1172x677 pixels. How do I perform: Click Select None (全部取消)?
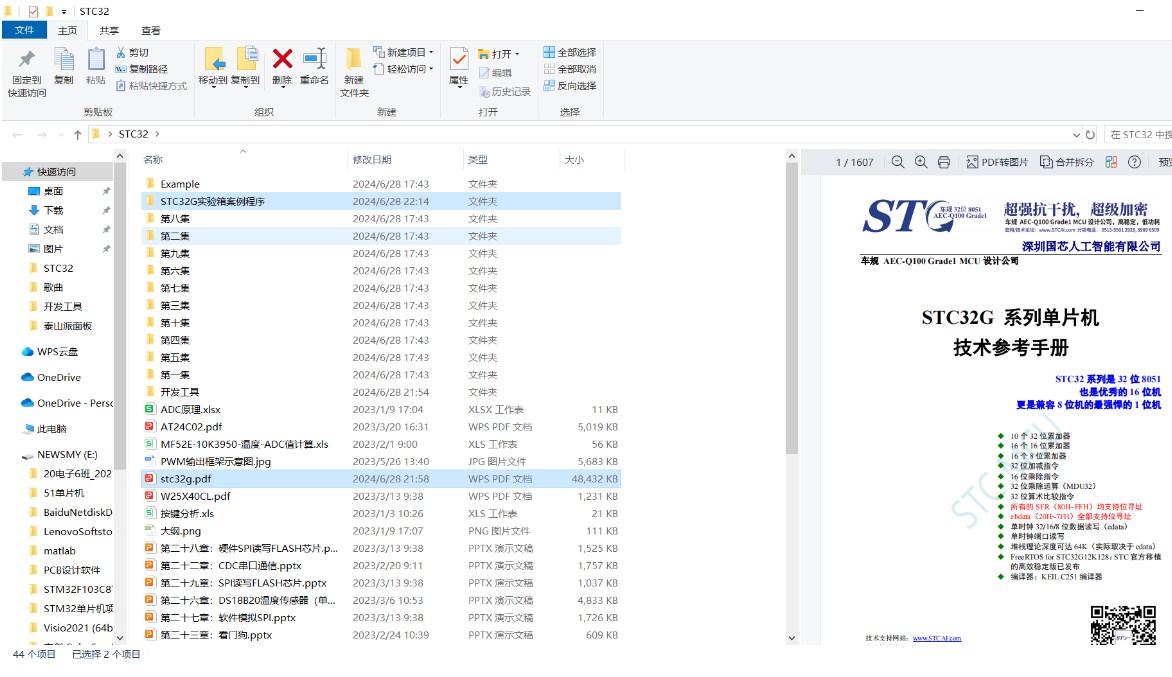pyautogui.click(x=570, y=69)
